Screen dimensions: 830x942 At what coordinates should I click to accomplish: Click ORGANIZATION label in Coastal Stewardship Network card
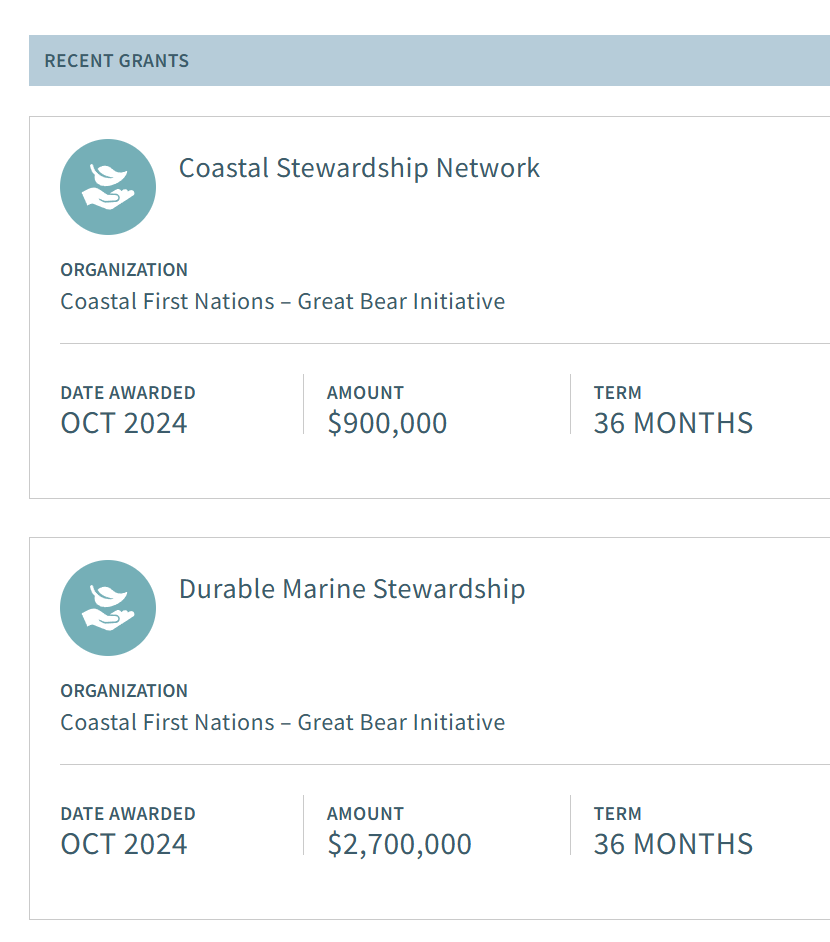click(124, 270)
